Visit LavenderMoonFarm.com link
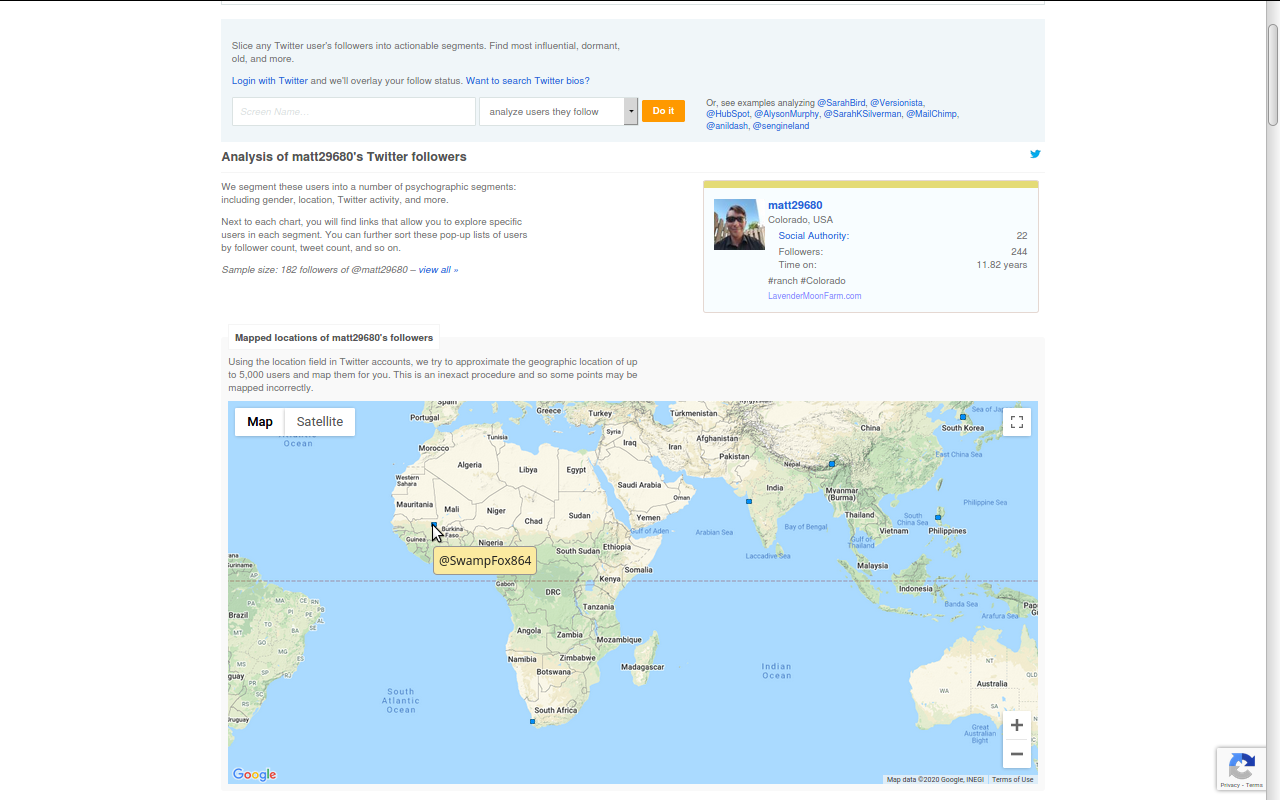Screen dimensions: 1280x800 coord(814,296)
